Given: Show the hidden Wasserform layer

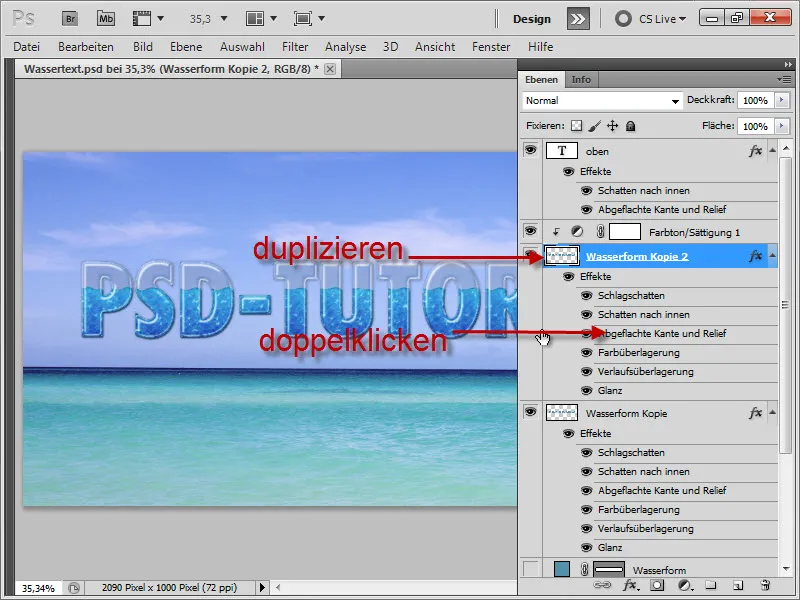Looking at the screenshot, I should [531, 569].
